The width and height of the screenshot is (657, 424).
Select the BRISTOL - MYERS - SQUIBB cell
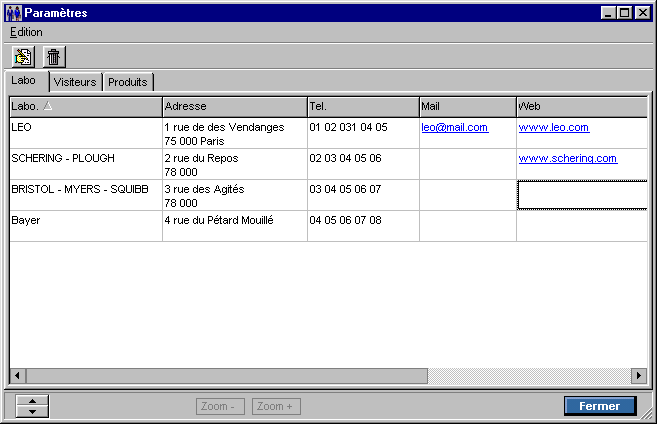(x=86, y=195)
